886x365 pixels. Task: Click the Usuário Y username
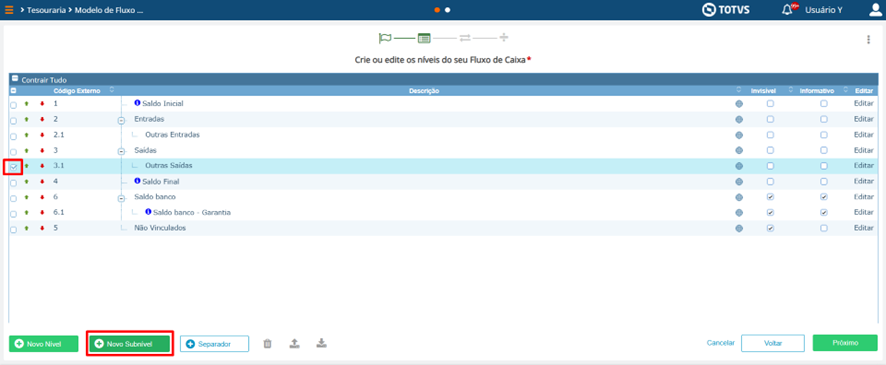(x=823, y=10)
